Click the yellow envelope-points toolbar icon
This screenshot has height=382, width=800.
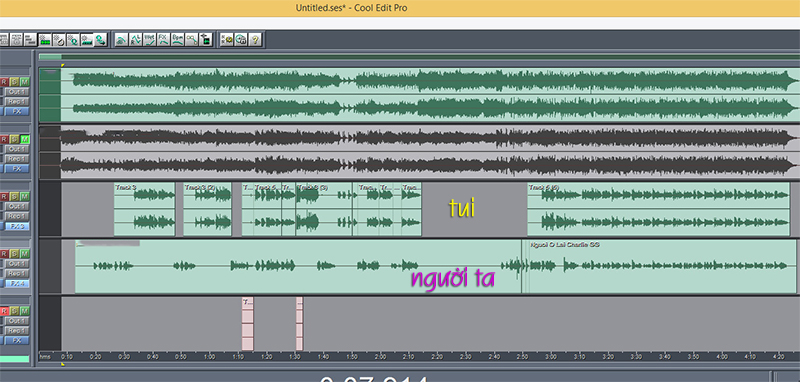(x=191, y=39)
